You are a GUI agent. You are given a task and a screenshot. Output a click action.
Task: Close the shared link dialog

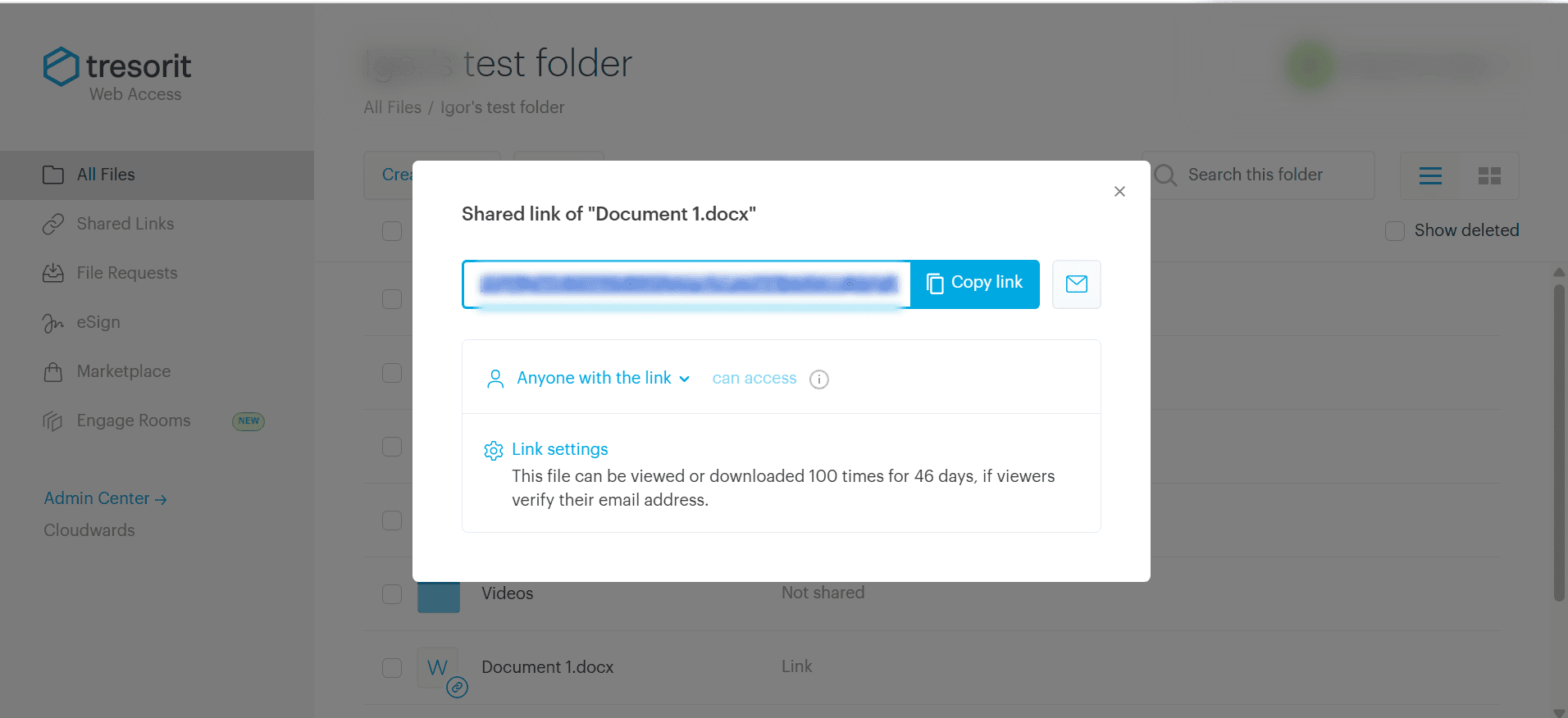tap(1119, 191)
